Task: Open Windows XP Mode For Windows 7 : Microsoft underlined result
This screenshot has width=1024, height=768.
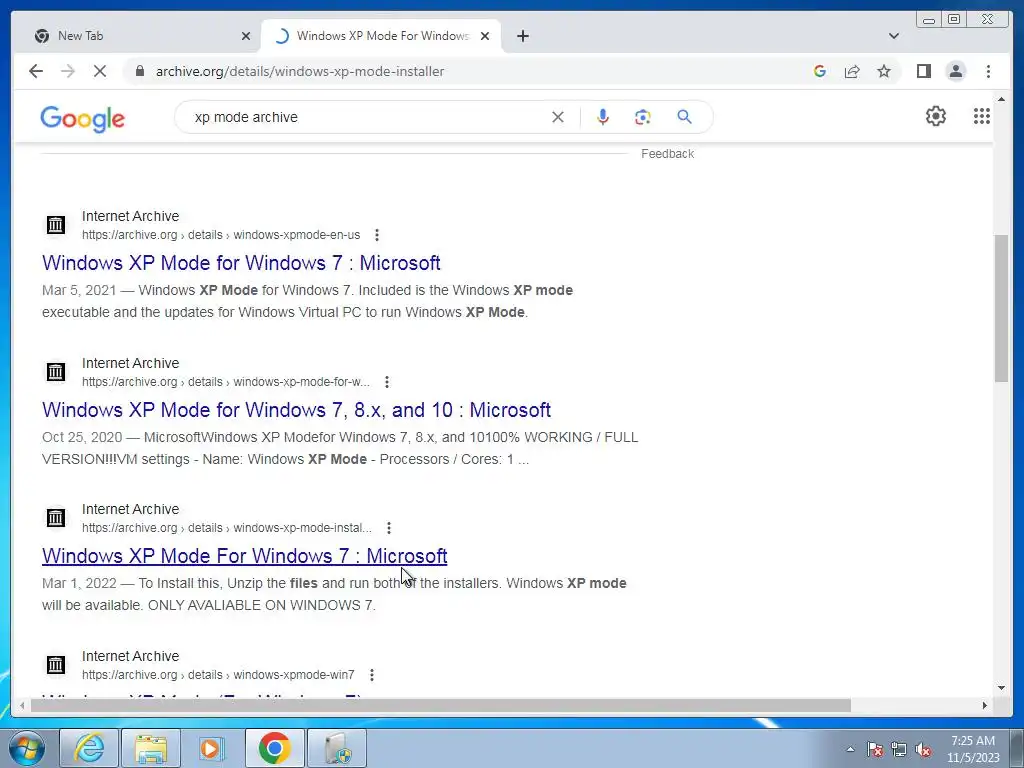Action: (x=244, y=556)
